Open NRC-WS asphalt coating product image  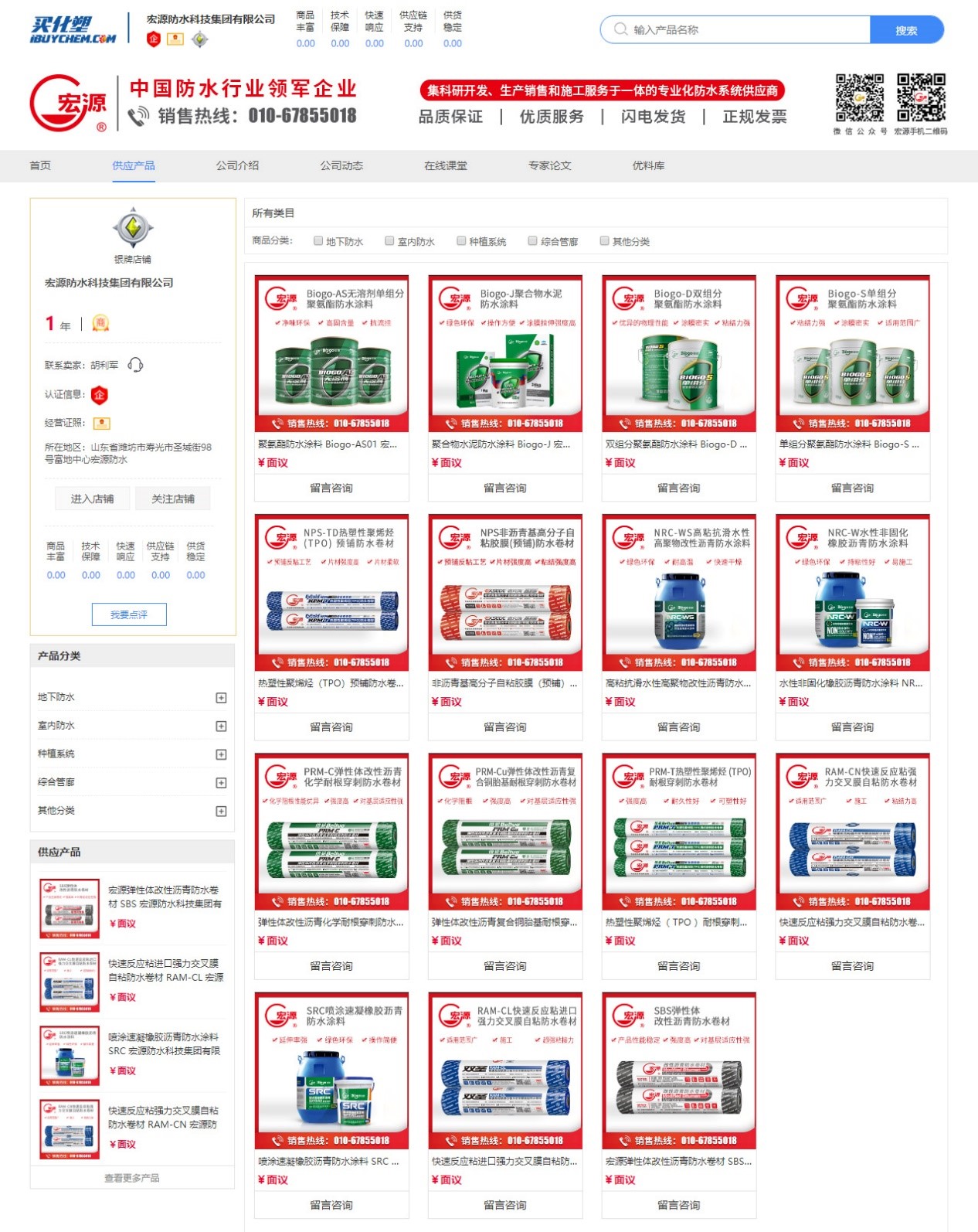(679, 593)
